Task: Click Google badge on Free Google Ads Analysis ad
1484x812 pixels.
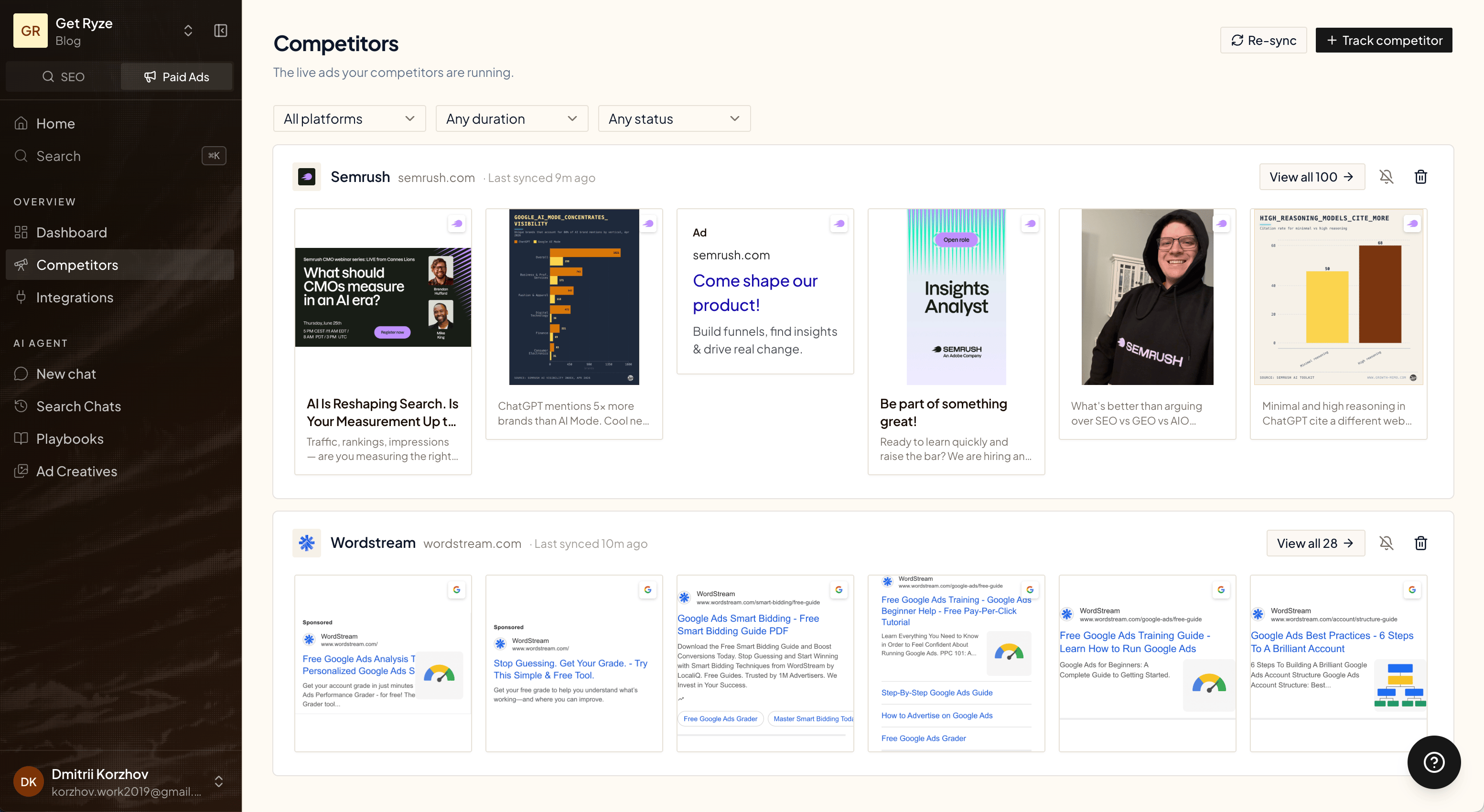Action: (457, 590)
